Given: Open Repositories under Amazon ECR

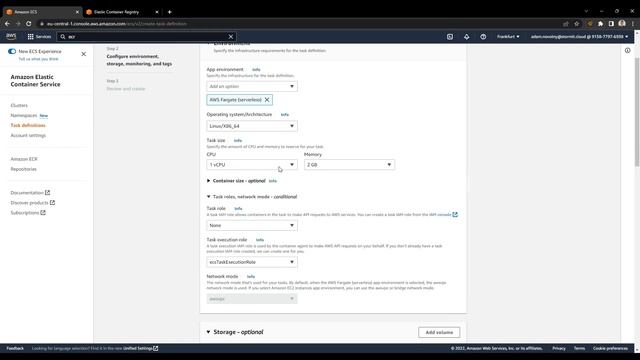Looking at the screenshot, I should tap(24, 169).
